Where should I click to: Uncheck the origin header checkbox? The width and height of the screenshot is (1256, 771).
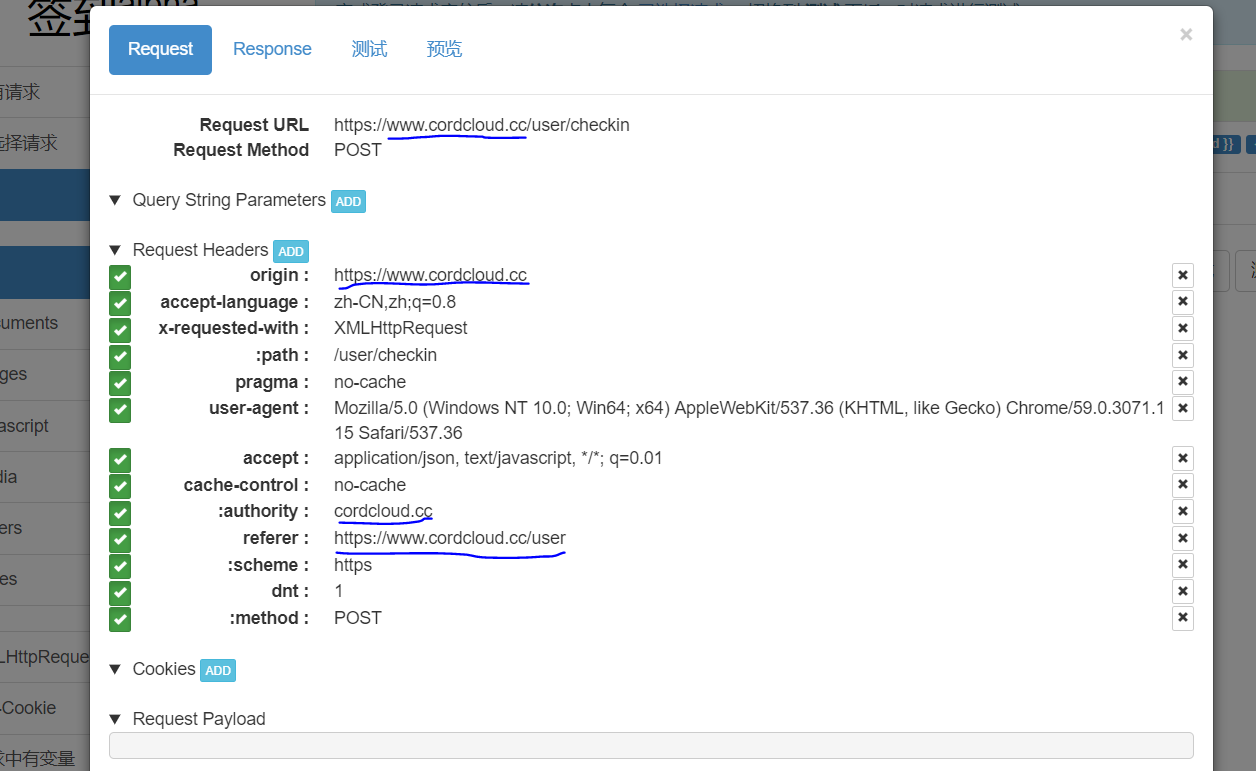pyautogui.click(x=119, y=277)
